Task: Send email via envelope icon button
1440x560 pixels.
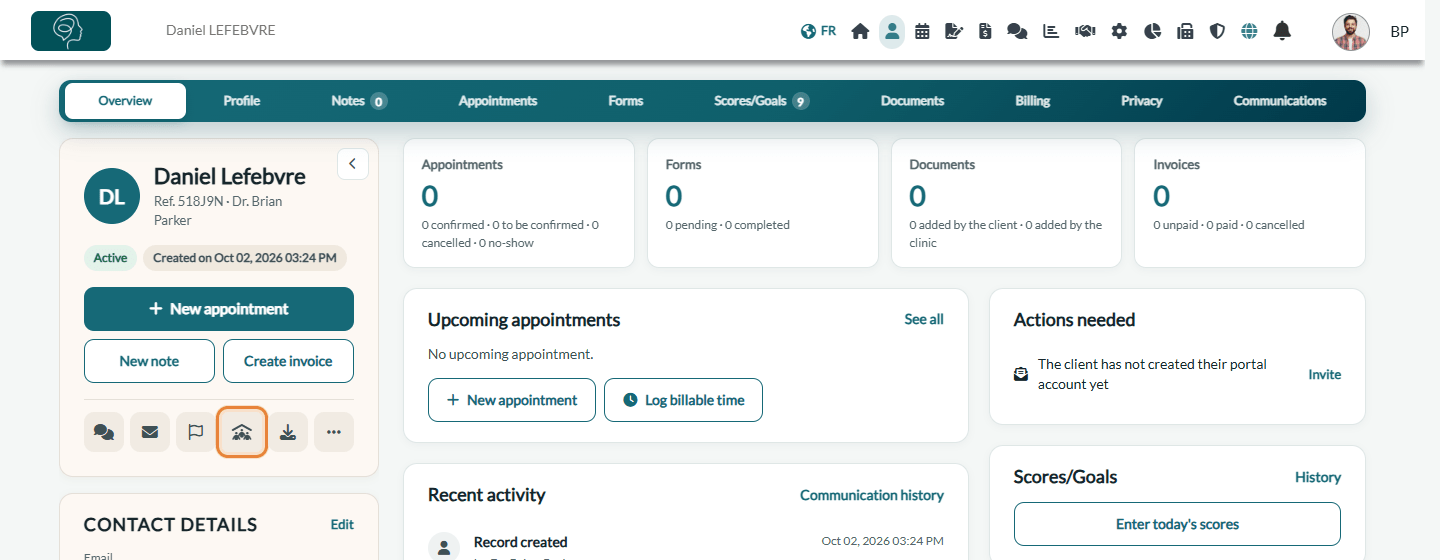Action: tap(150, 432)
